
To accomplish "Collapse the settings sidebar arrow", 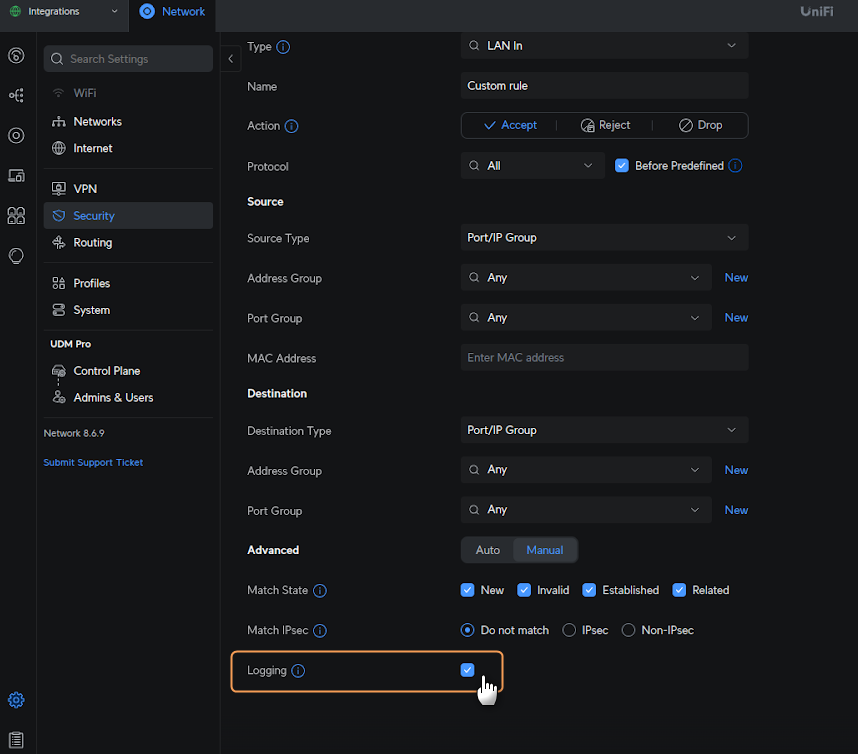I will tap(231, 59).
